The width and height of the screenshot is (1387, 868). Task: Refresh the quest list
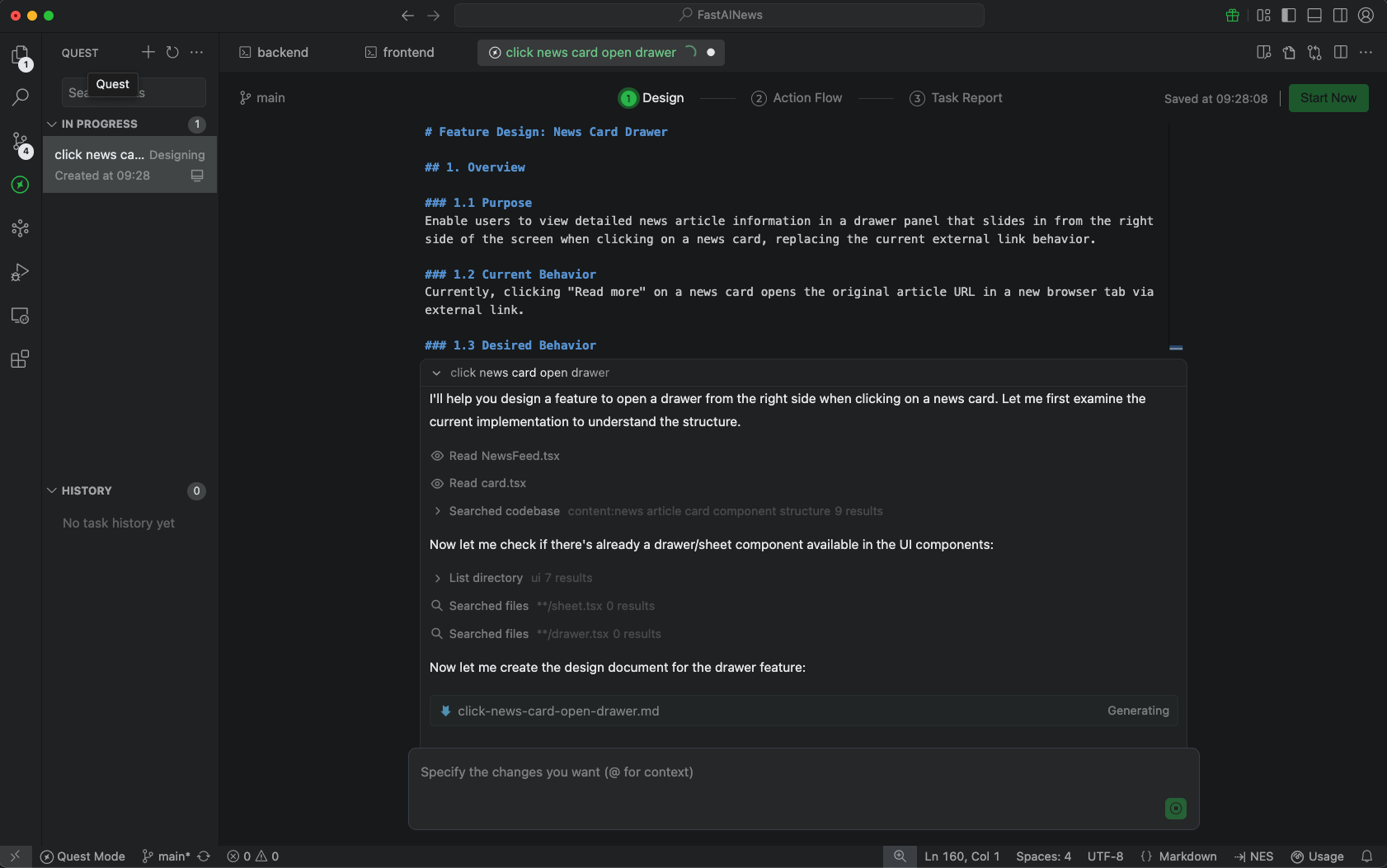tap(172, 52)
